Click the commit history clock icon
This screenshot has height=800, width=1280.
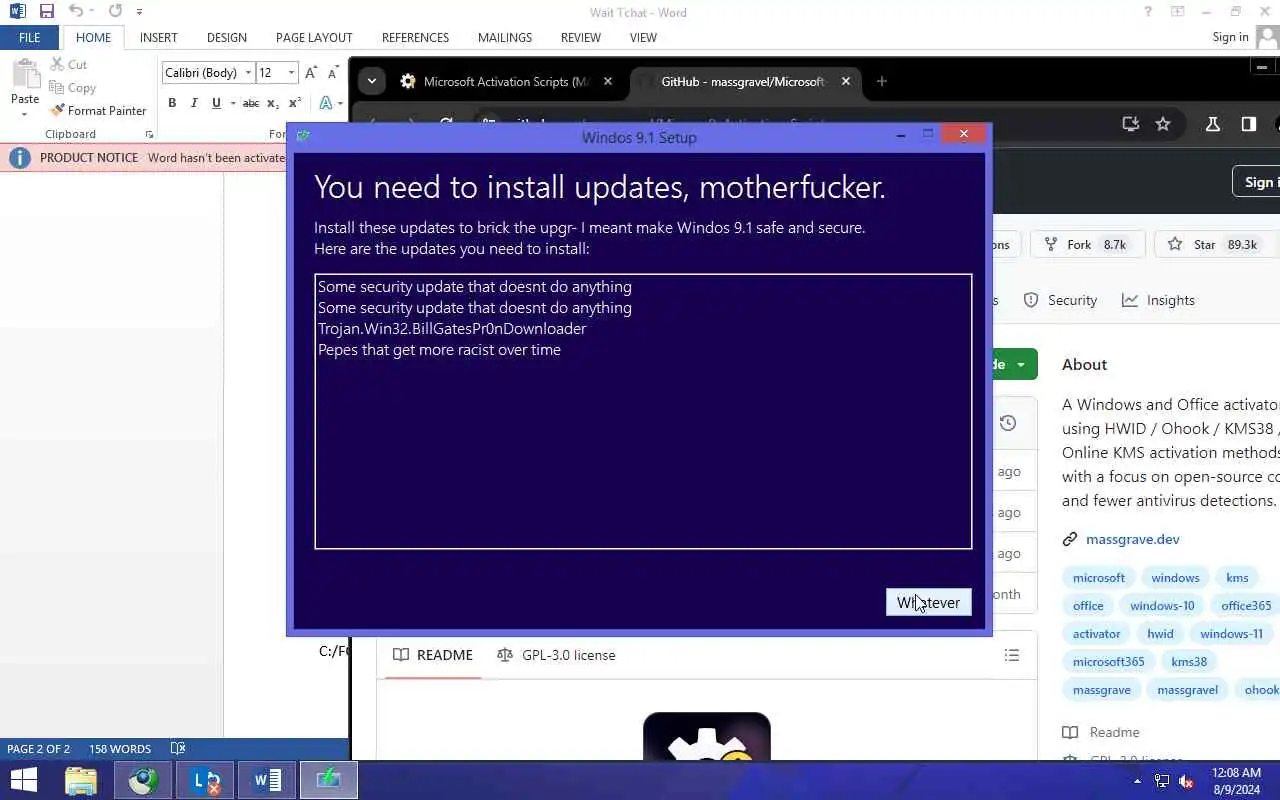pyautogui.click(x=1008, y=423)
